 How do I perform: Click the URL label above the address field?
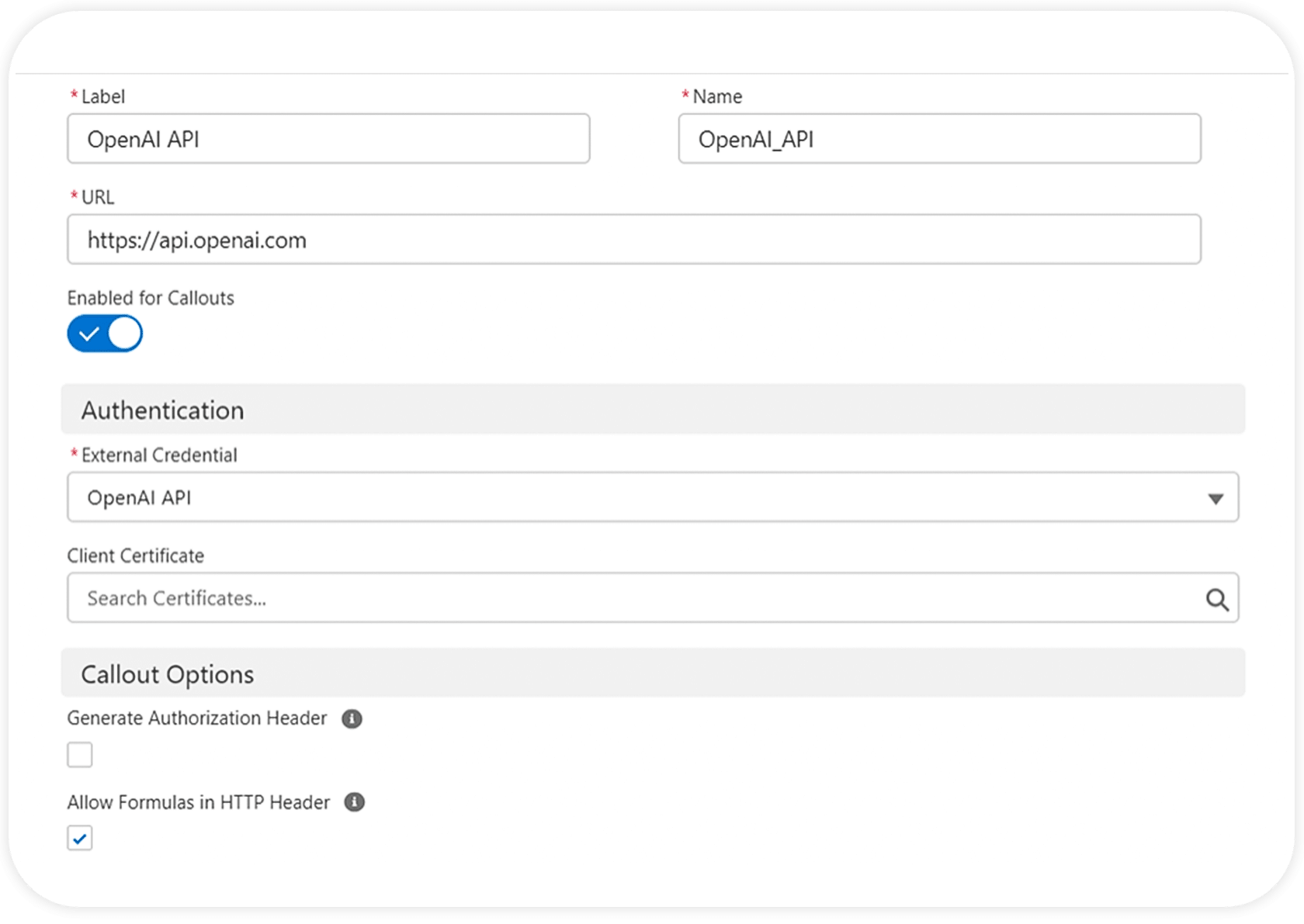(98, 197)
